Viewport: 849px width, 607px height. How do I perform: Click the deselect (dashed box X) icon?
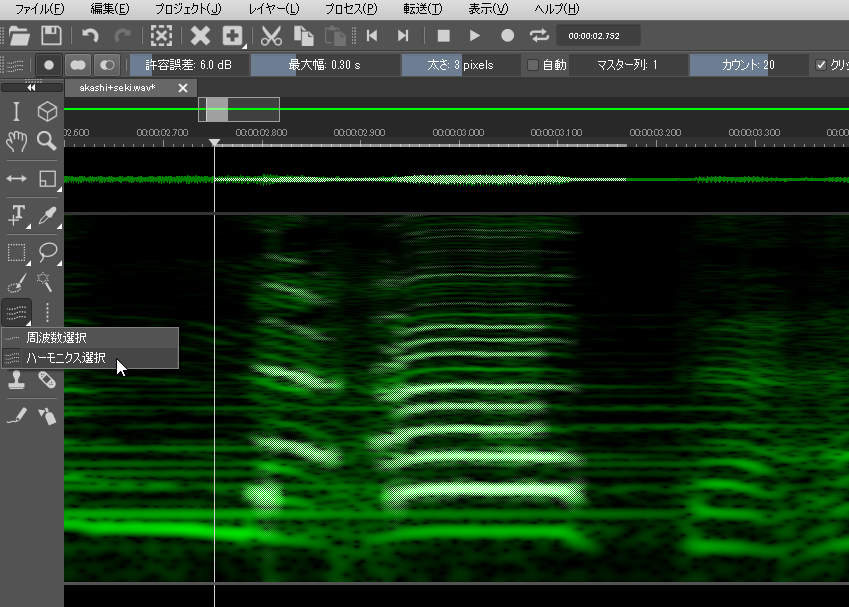click(161, 36)
